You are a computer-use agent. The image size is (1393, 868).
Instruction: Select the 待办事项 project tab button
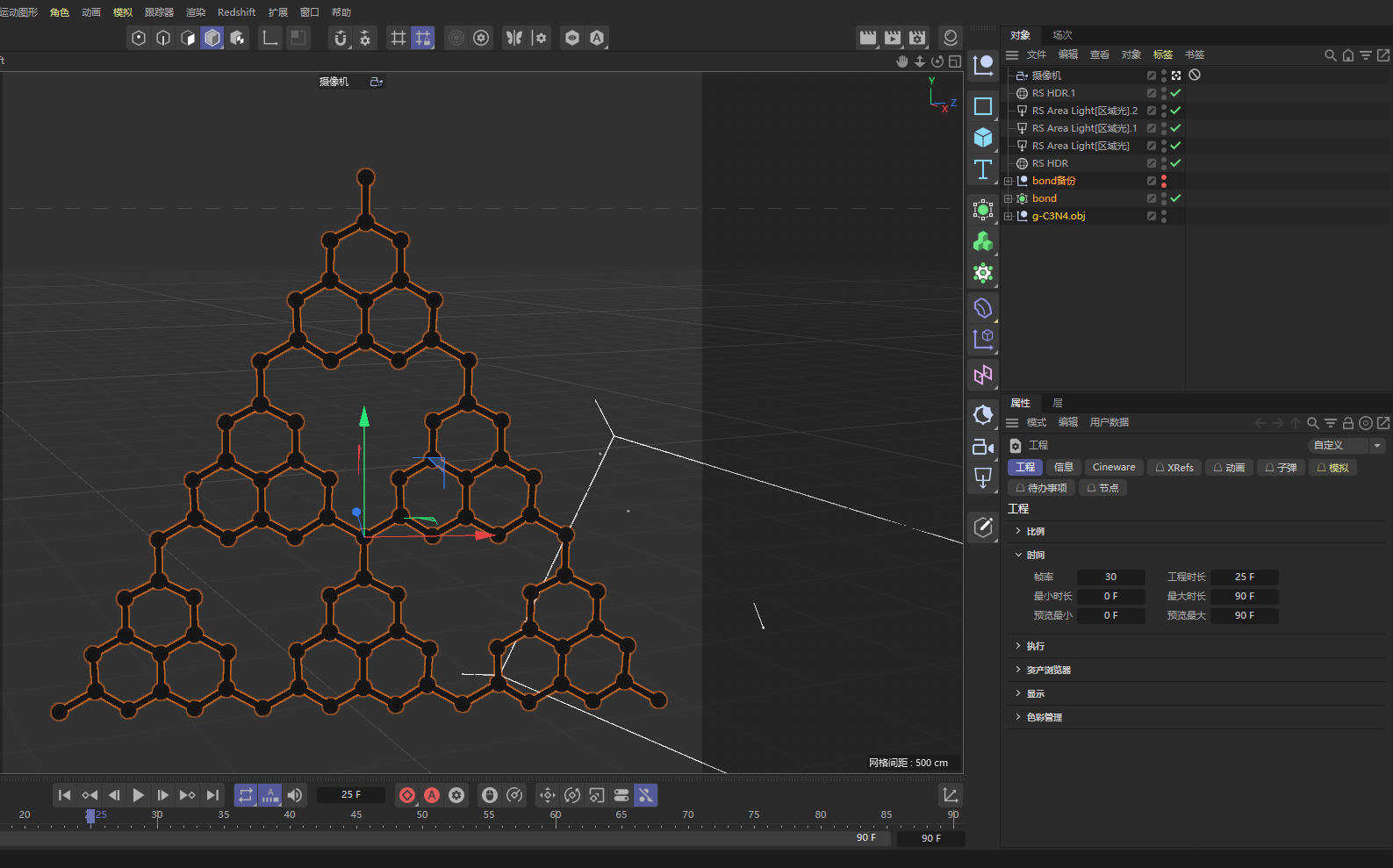point(1041,488)
